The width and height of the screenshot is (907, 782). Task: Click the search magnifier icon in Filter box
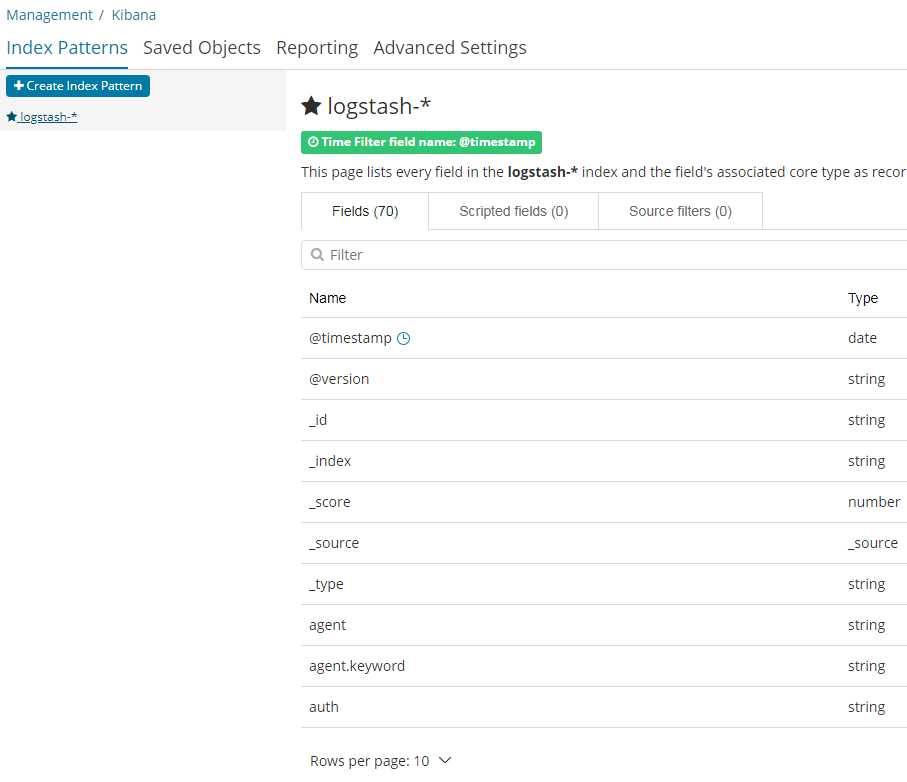tap(317, 254)
